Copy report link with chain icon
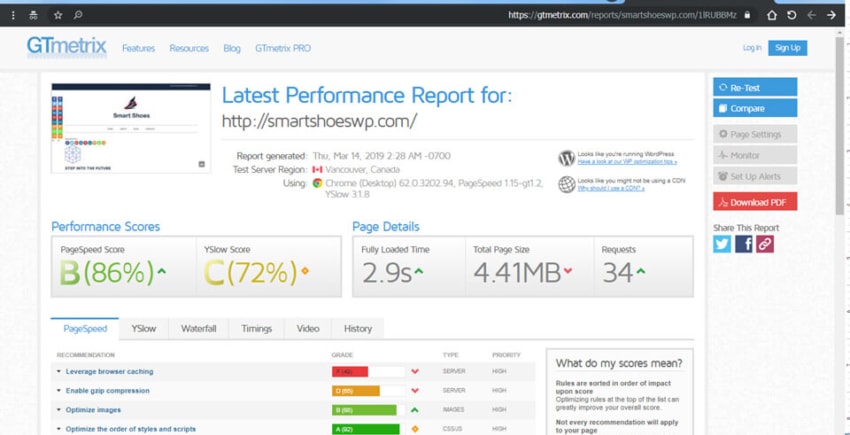Screen dimensions: 850x435 pos(765,244)
